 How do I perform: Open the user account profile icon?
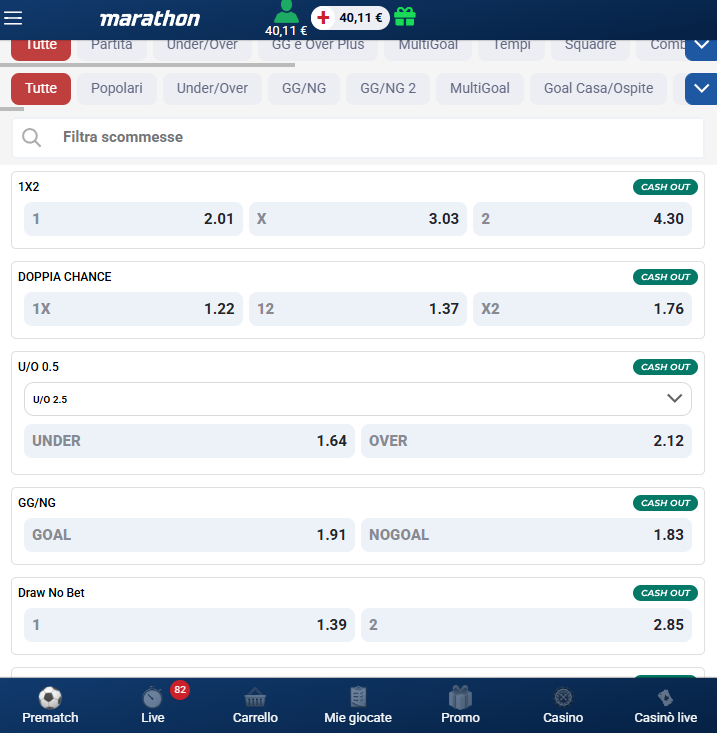[x=286, y=12]
